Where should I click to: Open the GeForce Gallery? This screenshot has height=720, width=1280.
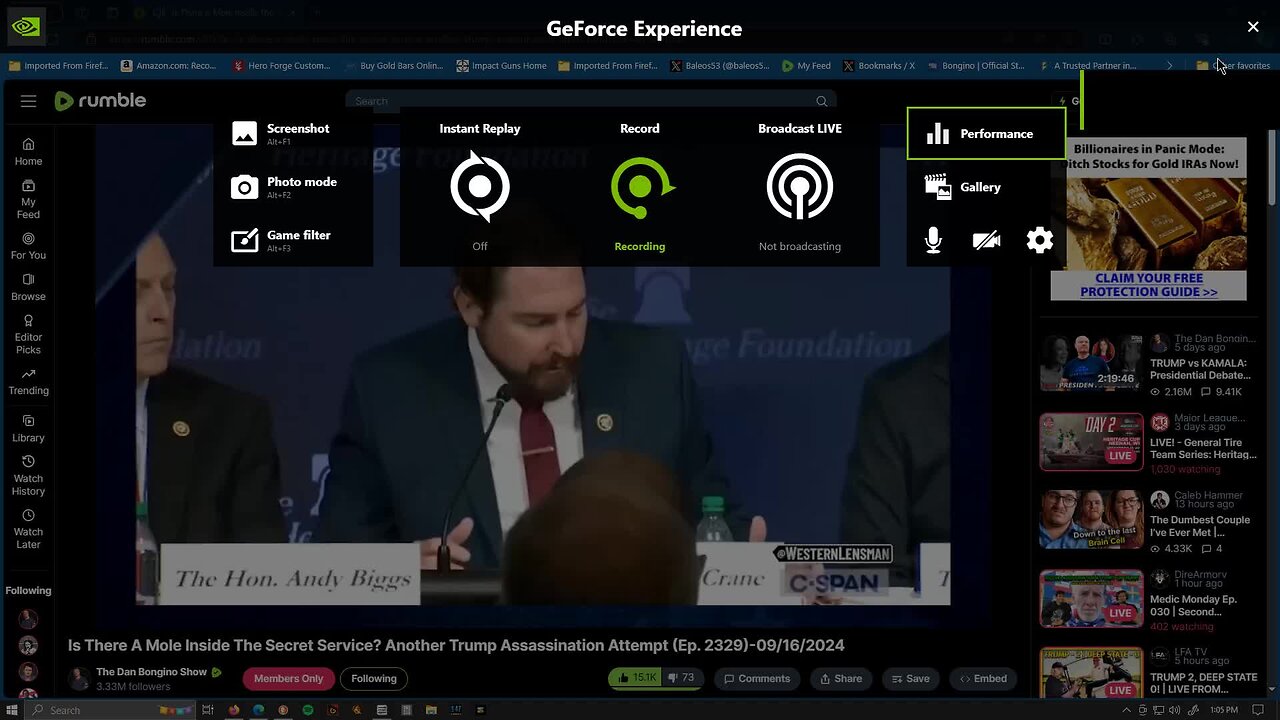pyautogui.click(x=964, y=187)
